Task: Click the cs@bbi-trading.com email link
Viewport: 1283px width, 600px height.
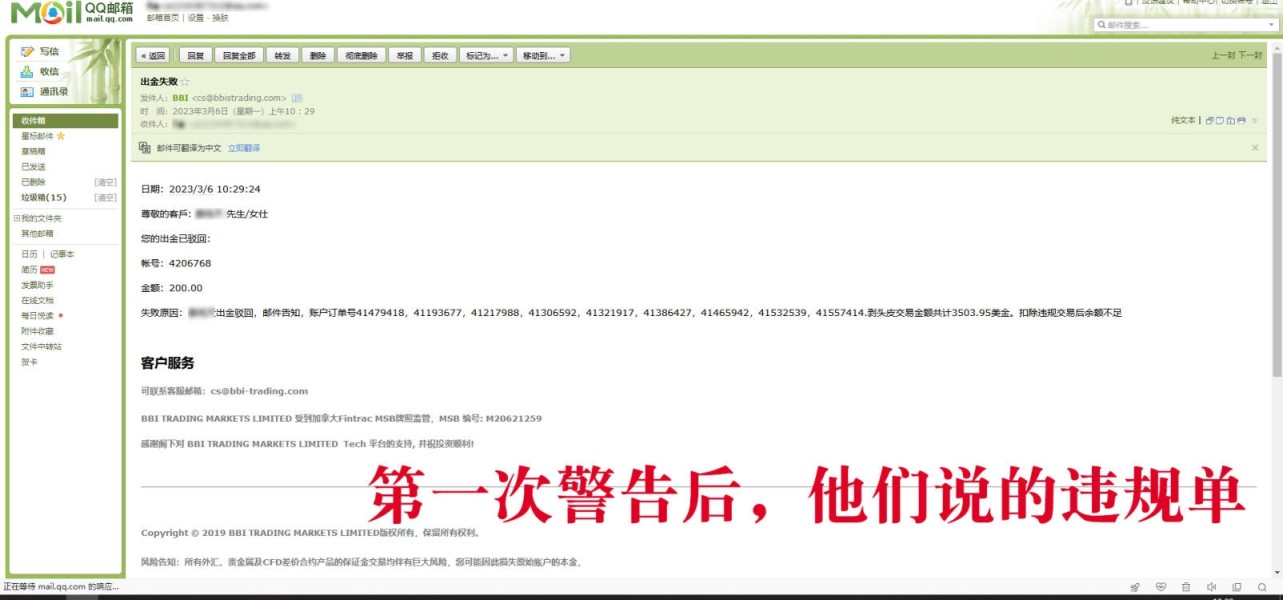Action: point(259,391)
